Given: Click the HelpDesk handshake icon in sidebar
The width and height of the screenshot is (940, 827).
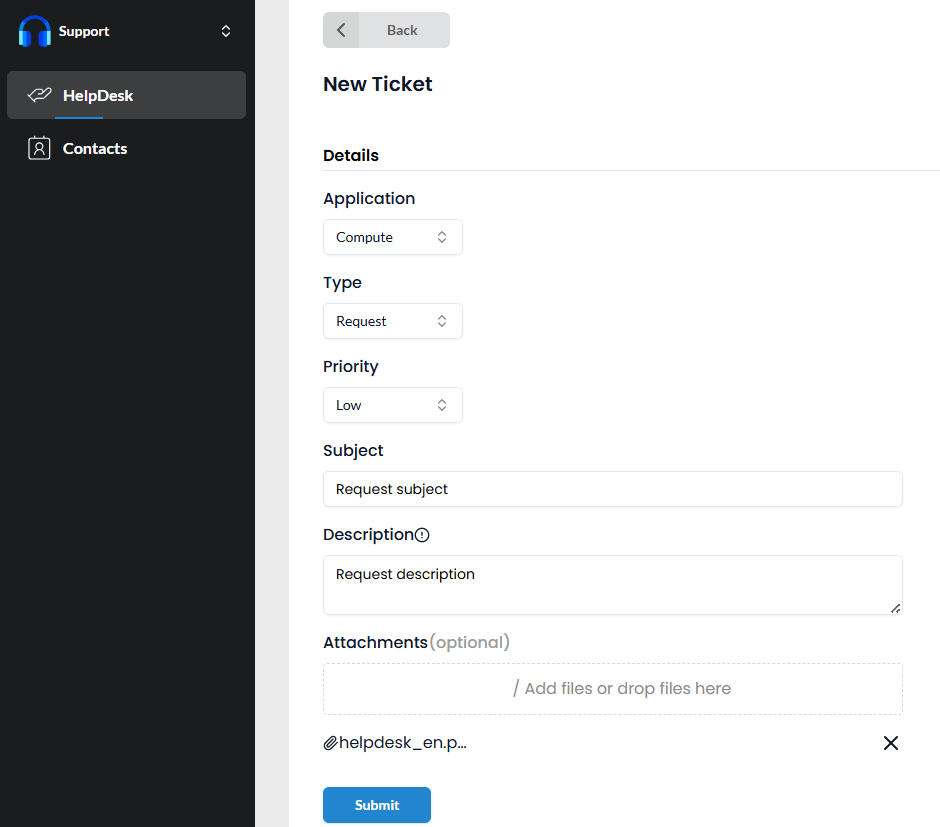Looking at the screenshot, I should [39, 96].
